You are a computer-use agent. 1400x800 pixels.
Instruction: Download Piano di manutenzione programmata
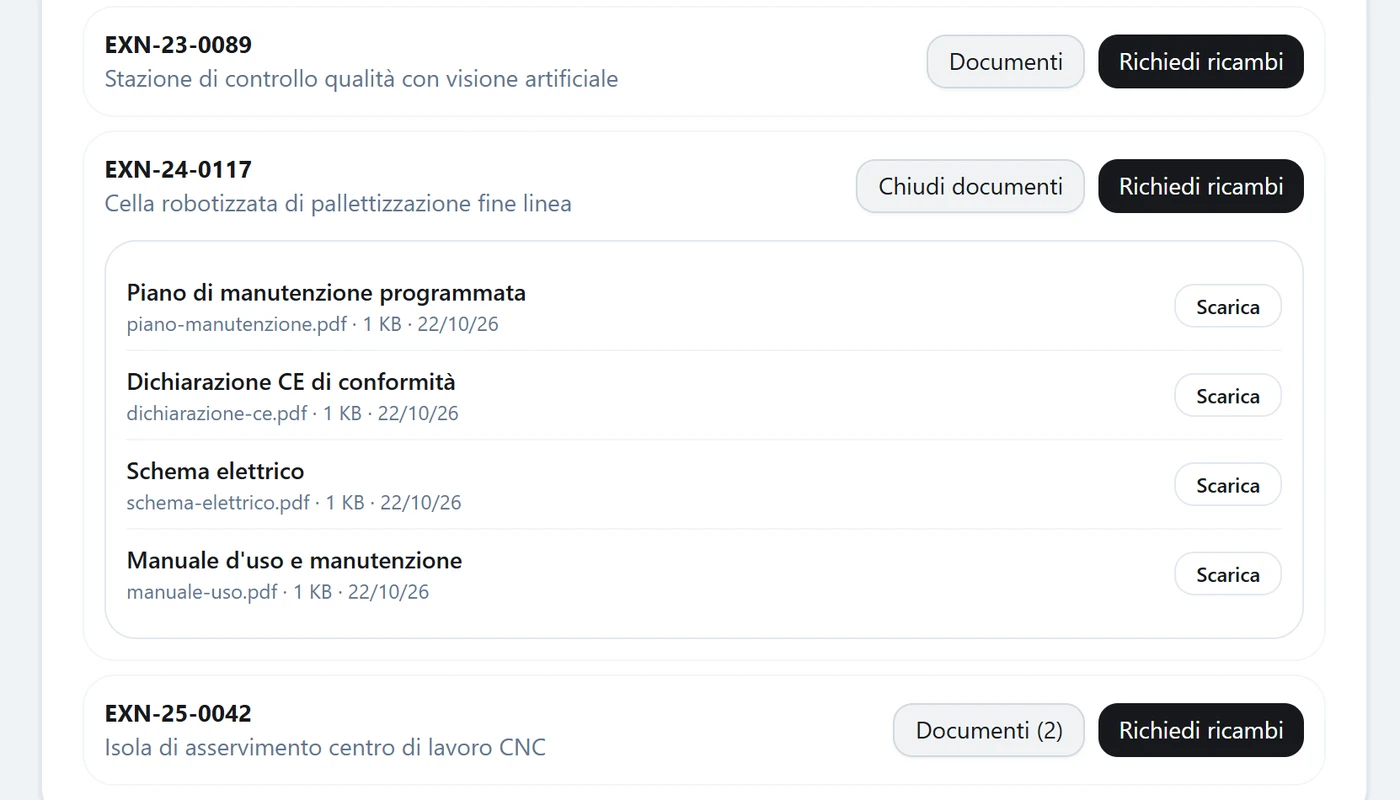point(1228,307)
